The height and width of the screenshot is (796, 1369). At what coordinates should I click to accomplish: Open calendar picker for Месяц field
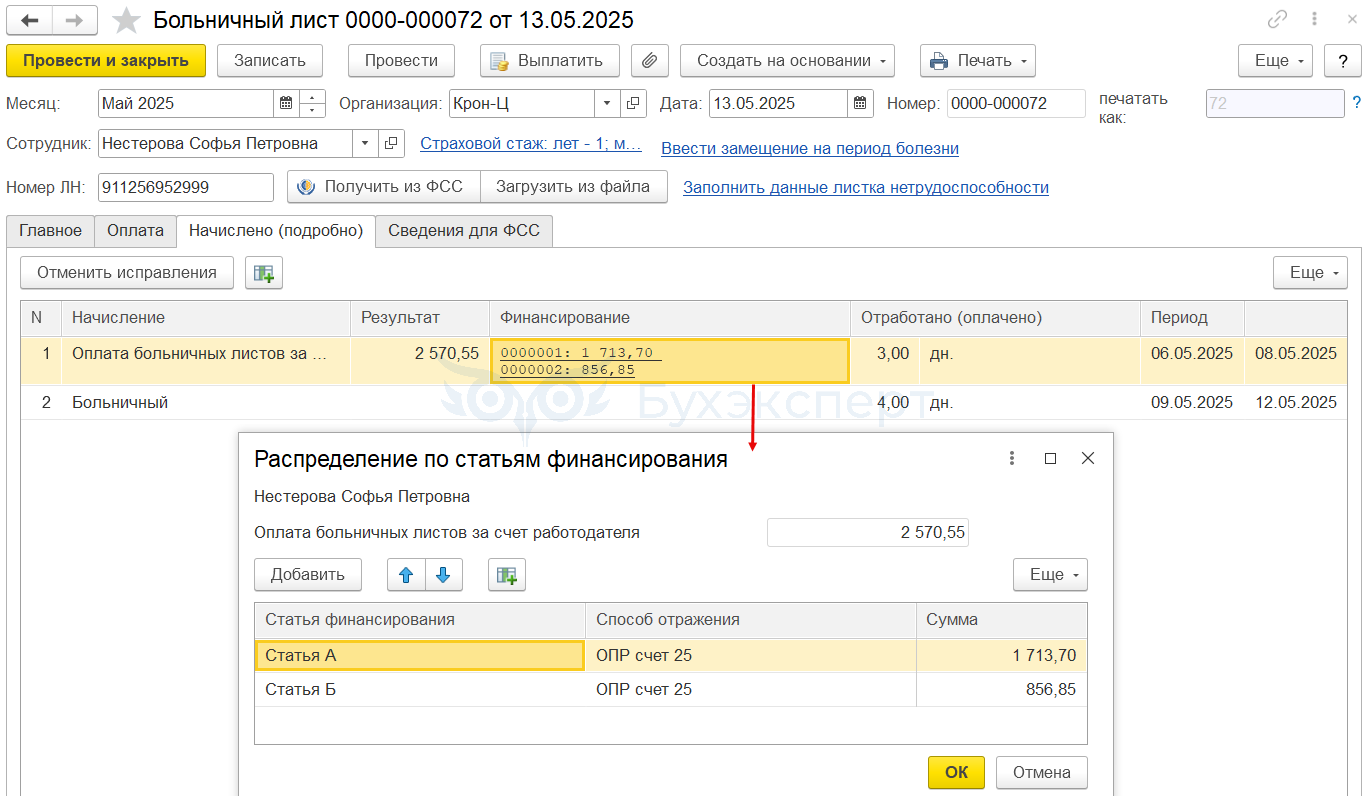click(x=286, y=103)
